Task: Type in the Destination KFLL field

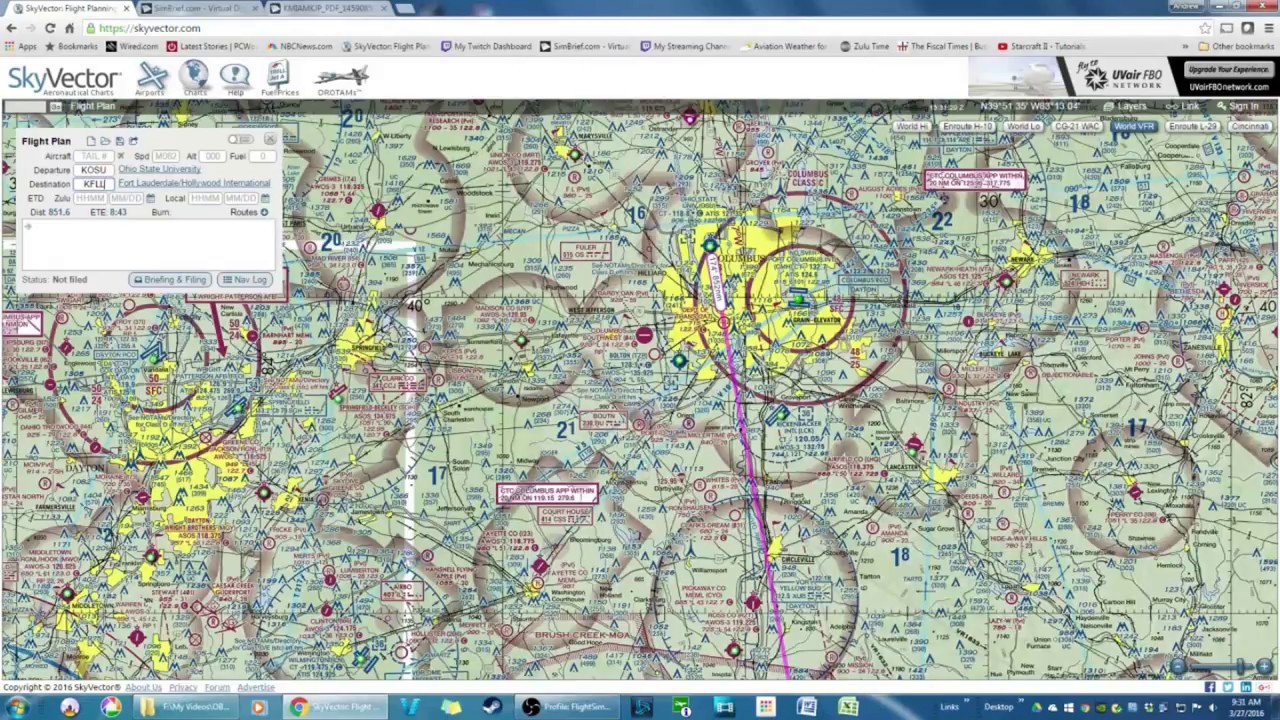Action: pyautogui.click(x=93, y=184)
